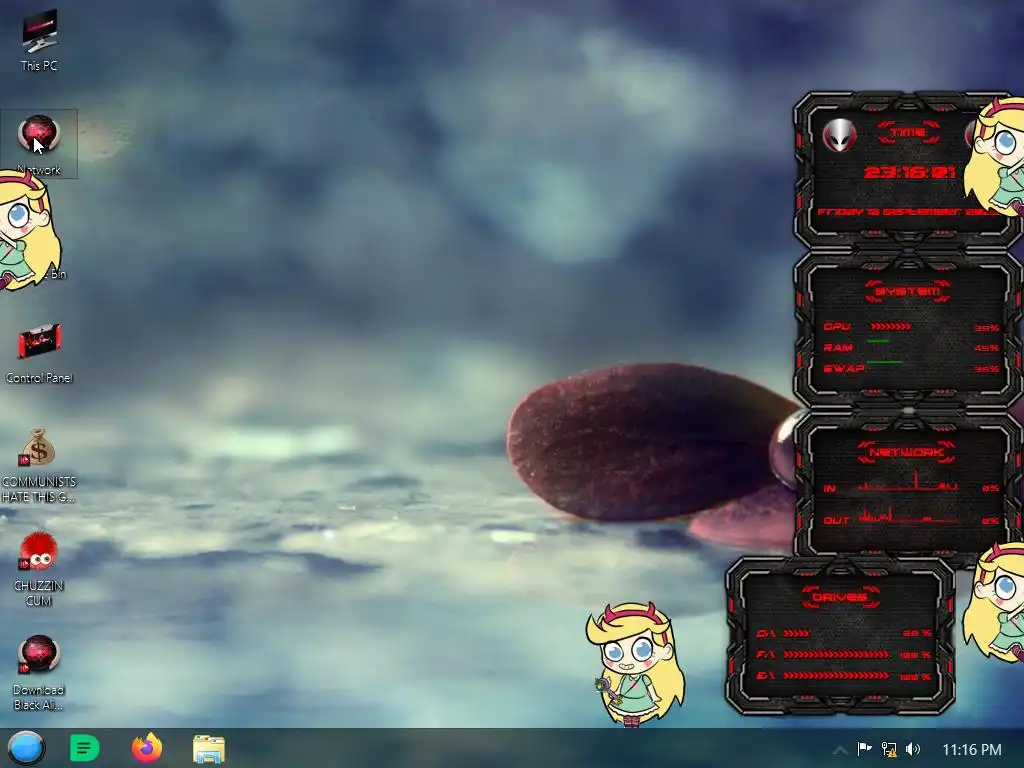
Task: Open the Action Center flag icon
Action: [865, 748]
